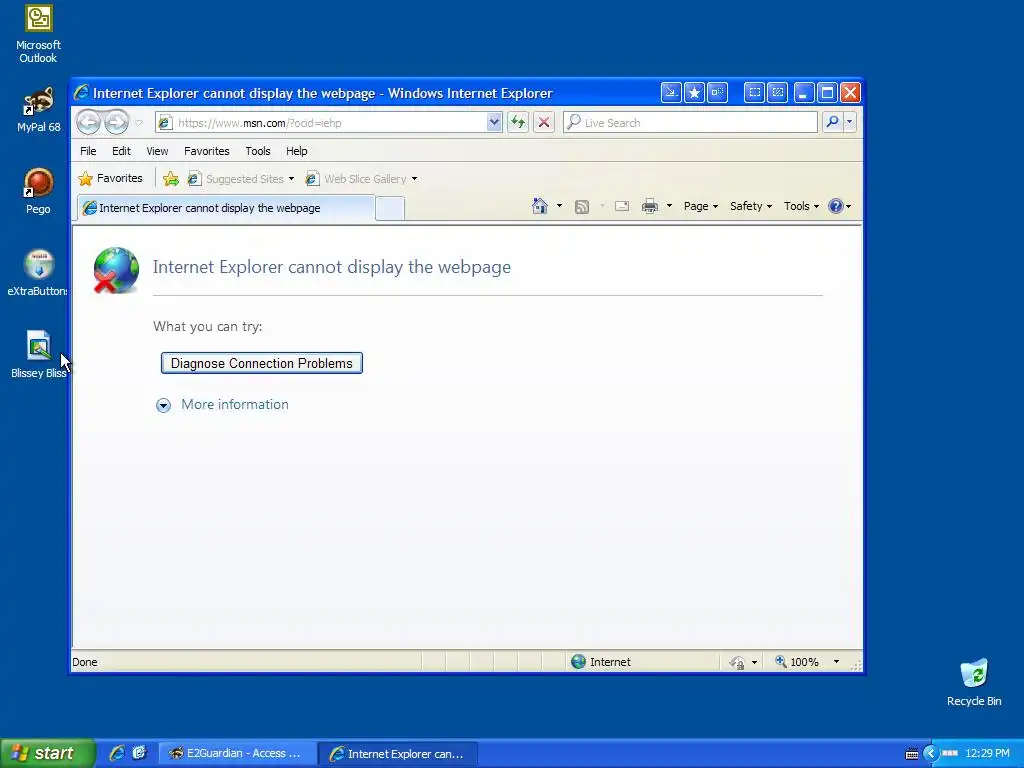Click the red X Stop loading icon
1024x768 pixels.
coord(543,122)
